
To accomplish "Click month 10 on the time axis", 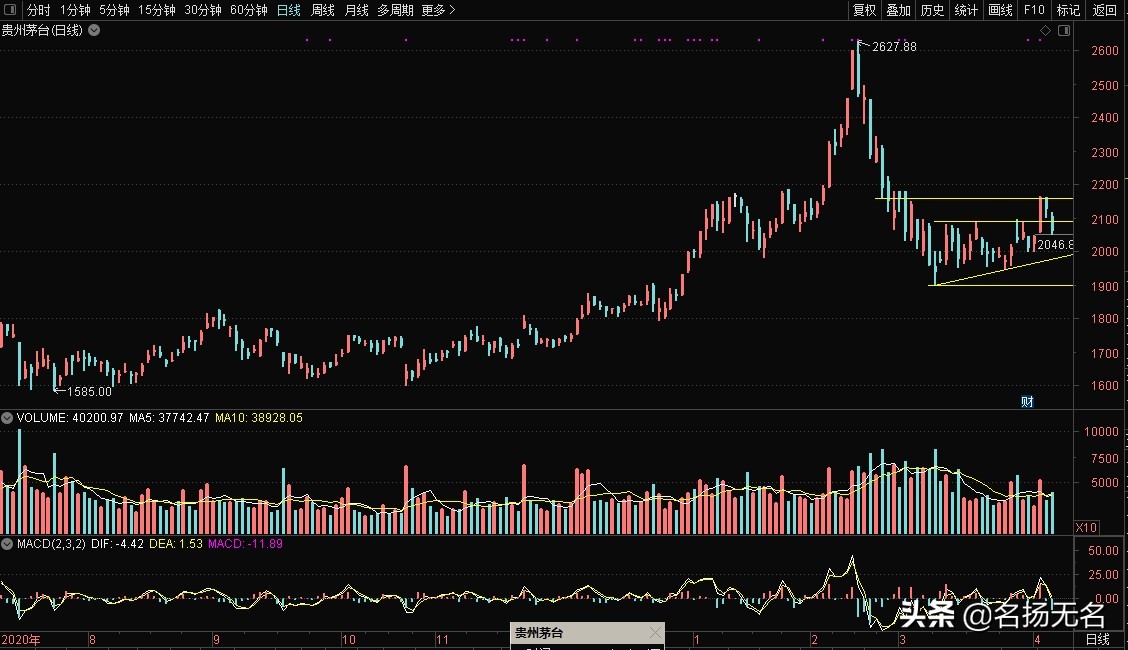I will pos(348,639).
